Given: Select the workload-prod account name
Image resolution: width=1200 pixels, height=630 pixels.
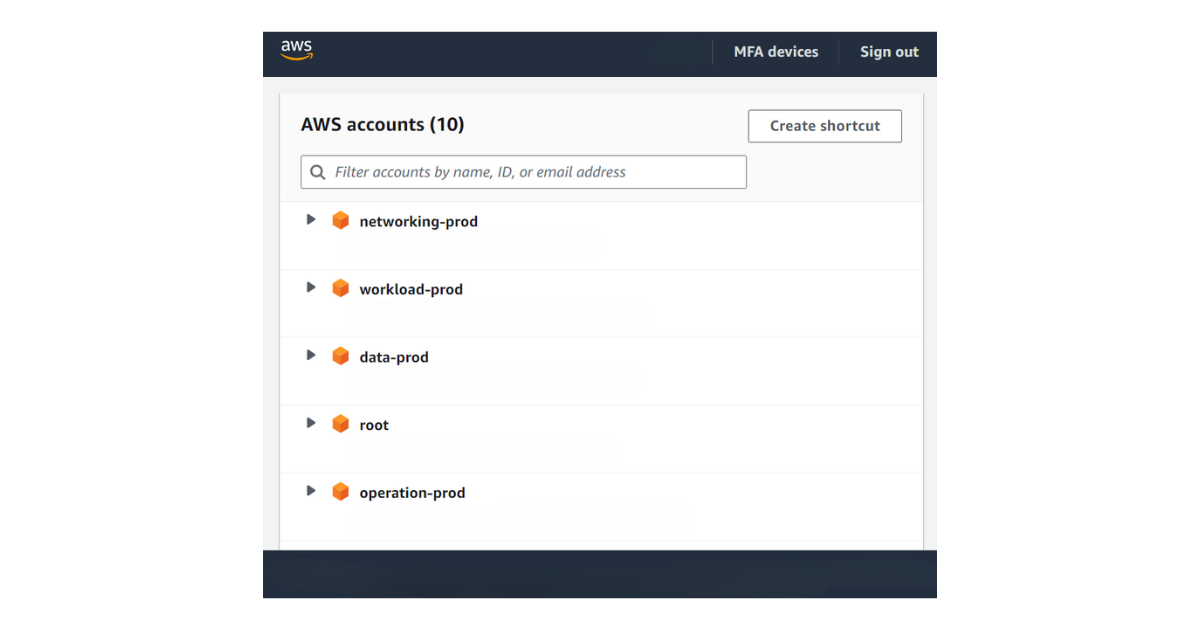Looking at the screenshot, I should [411, 289].
